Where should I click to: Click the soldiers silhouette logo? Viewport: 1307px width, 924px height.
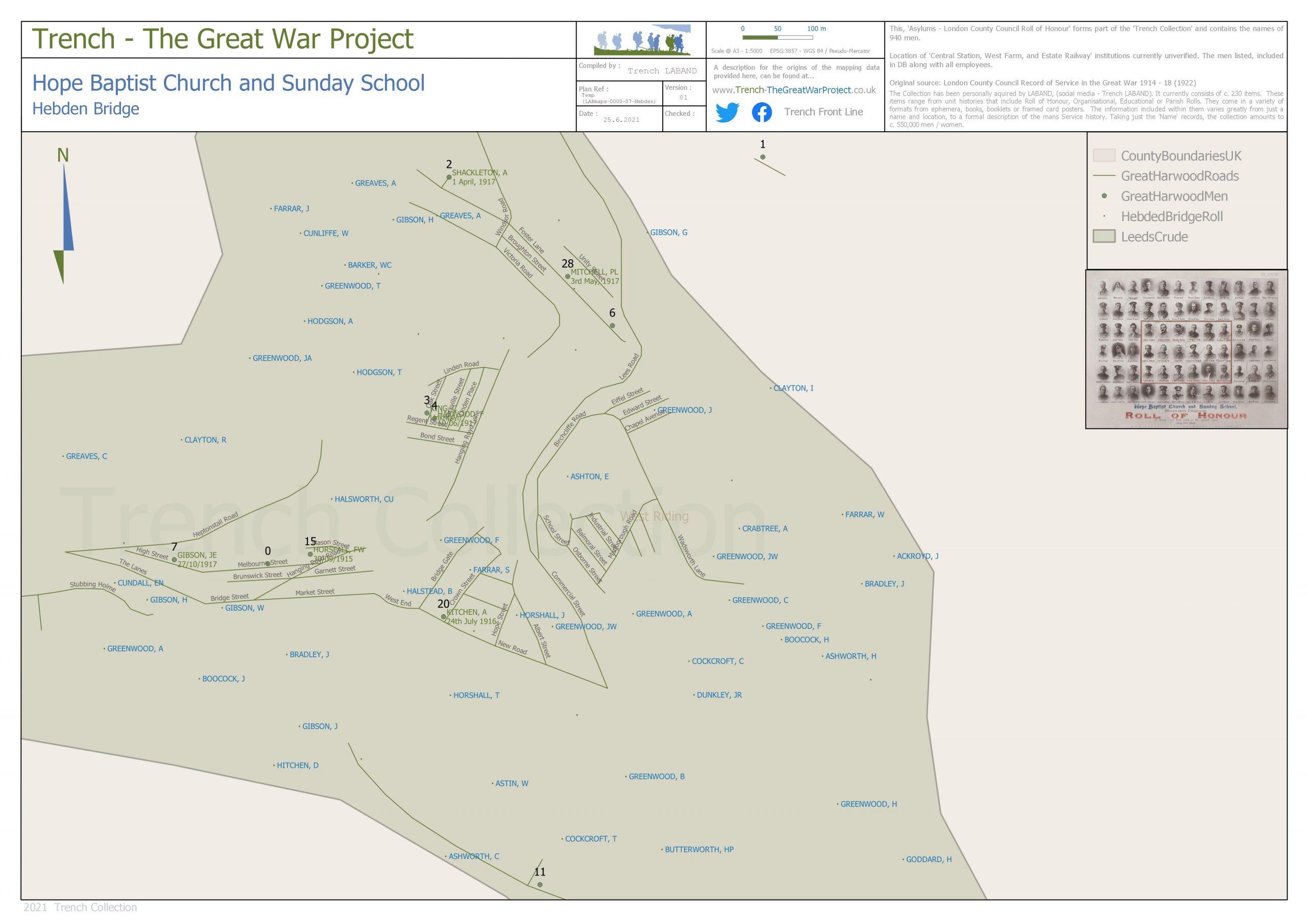[x=642, y=40]
